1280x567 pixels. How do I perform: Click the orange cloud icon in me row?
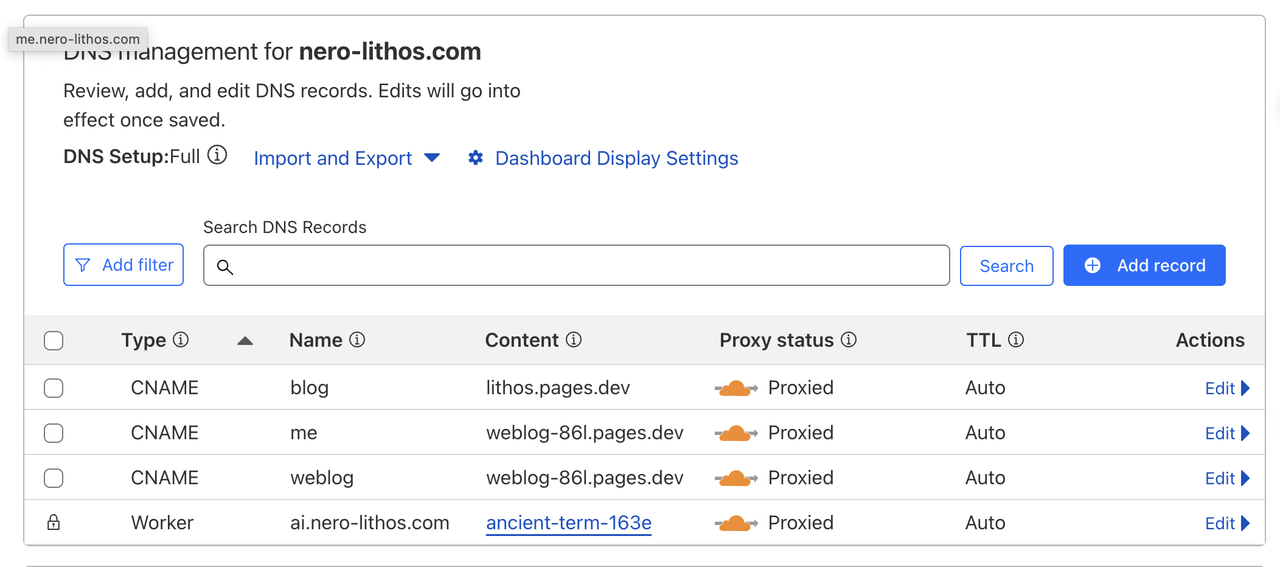pyautogui.click(x=736, y=433)
